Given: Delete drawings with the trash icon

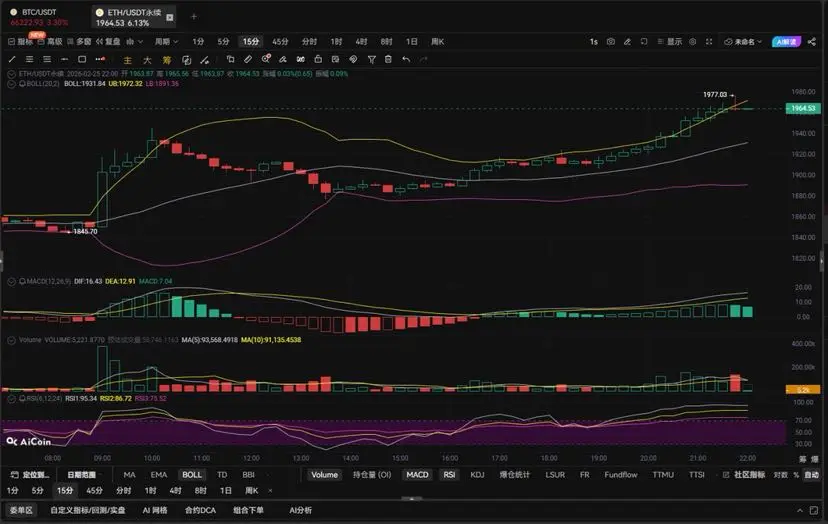Looking at the screenshot, I should point(388,59).
